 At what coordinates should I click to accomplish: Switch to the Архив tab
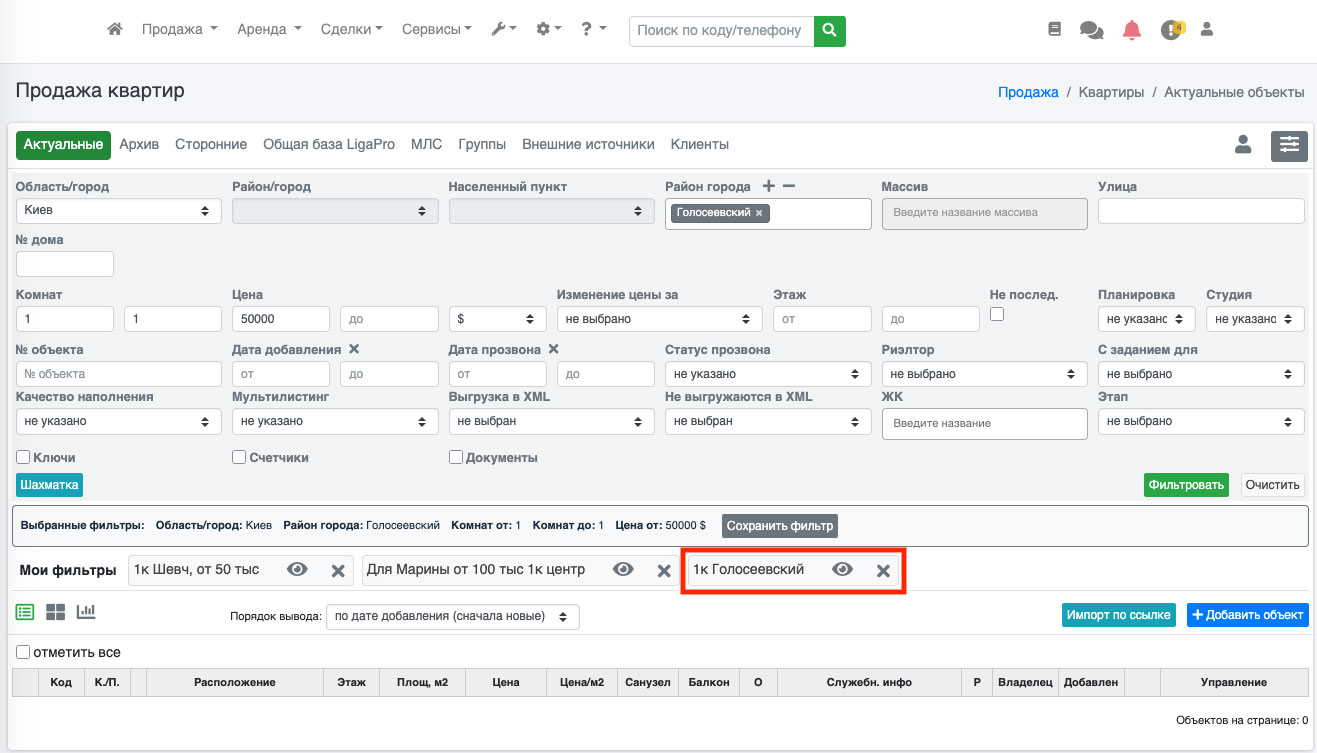tap(139, 144)
